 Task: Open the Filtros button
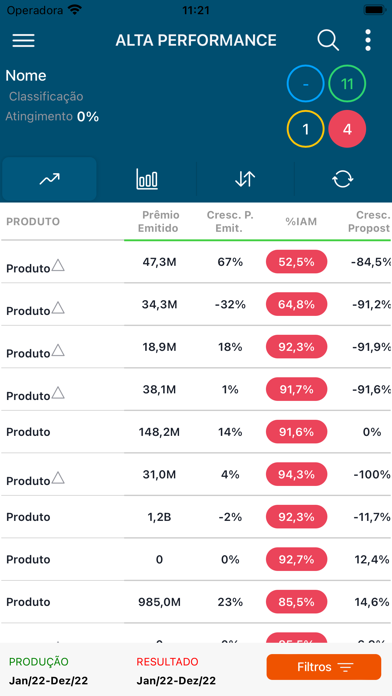tap(324, 667)
